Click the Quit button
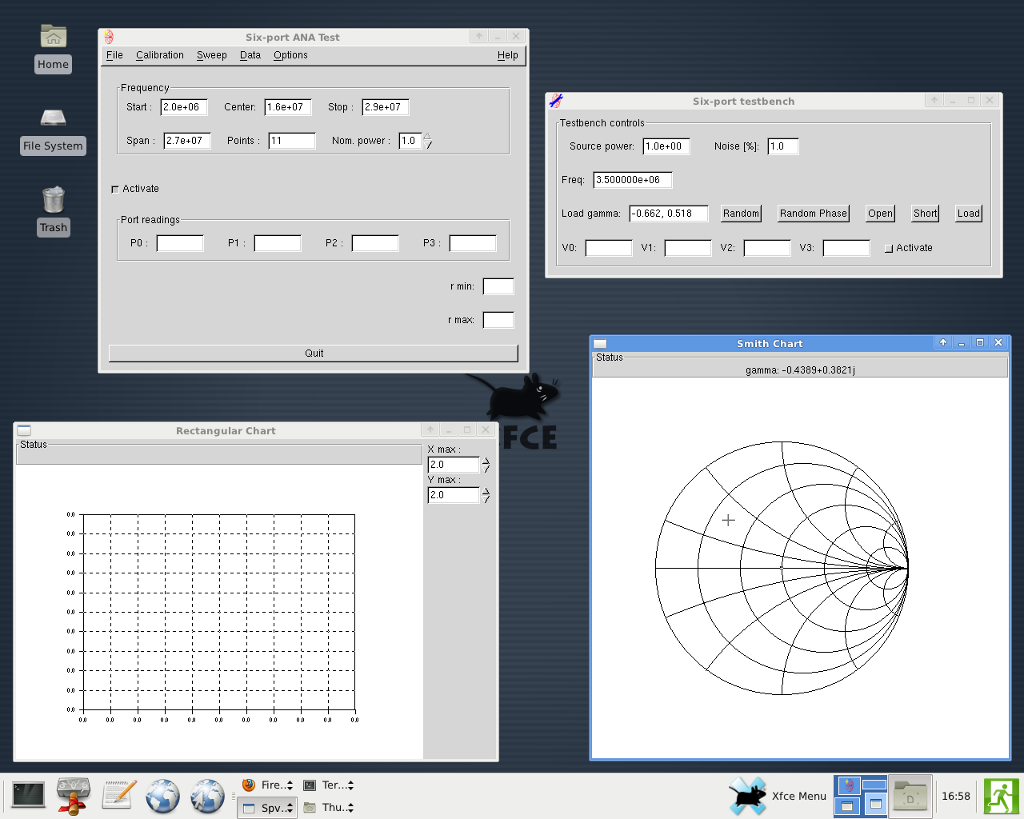Image resolution: width=1024 pixels, height=819 pixels. coord(313,353)
